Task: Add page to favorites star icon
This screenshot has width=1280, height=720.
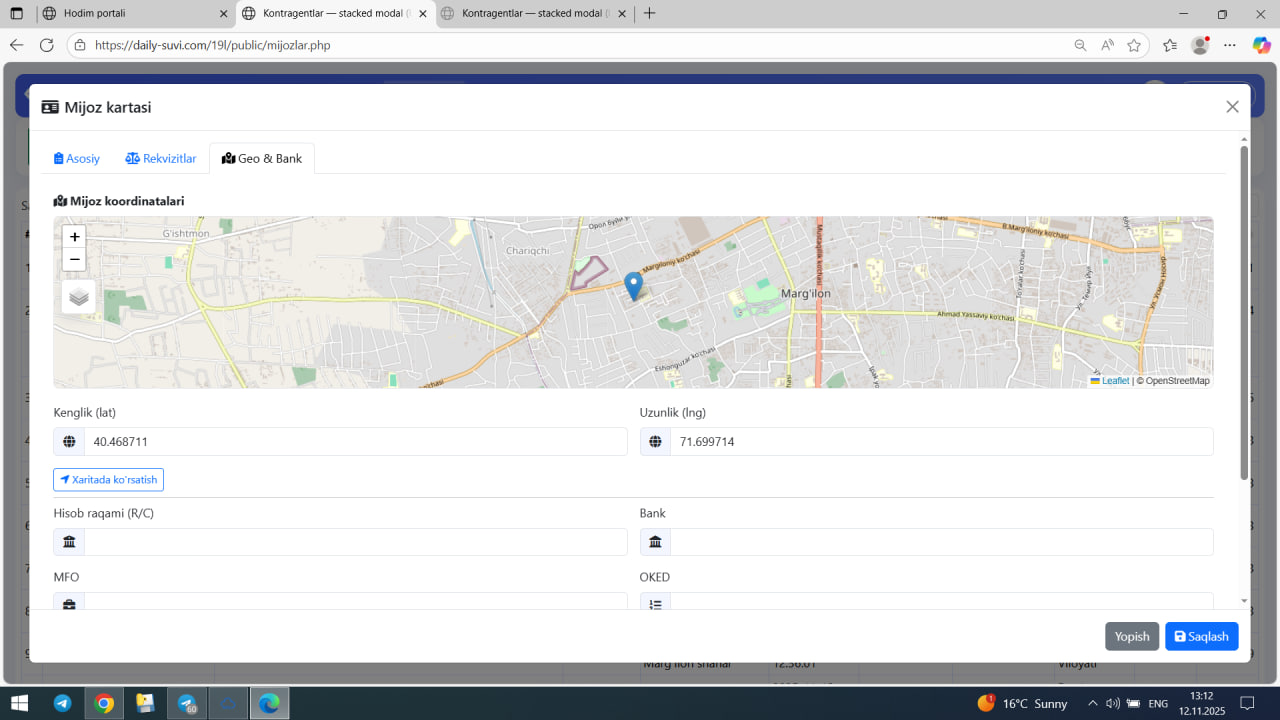Action: [1134, 45]
